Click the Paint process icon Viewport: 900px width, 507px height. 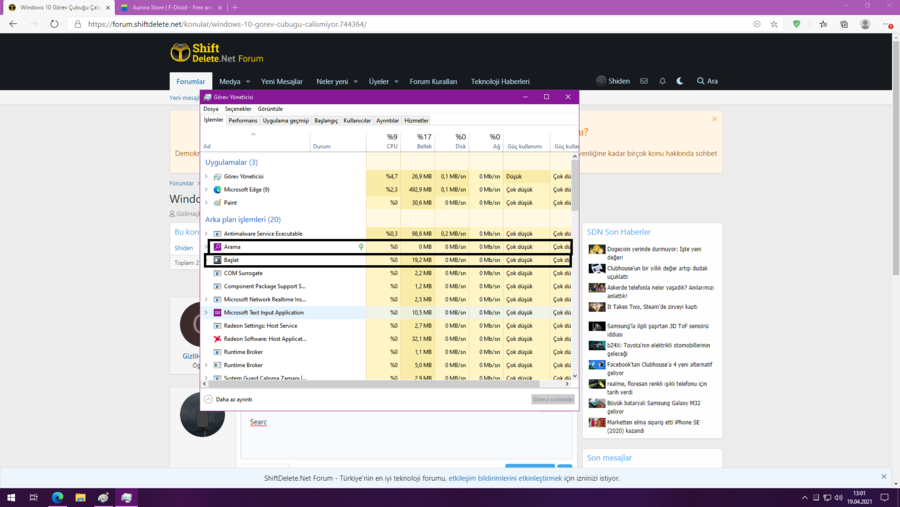(218, 203)
